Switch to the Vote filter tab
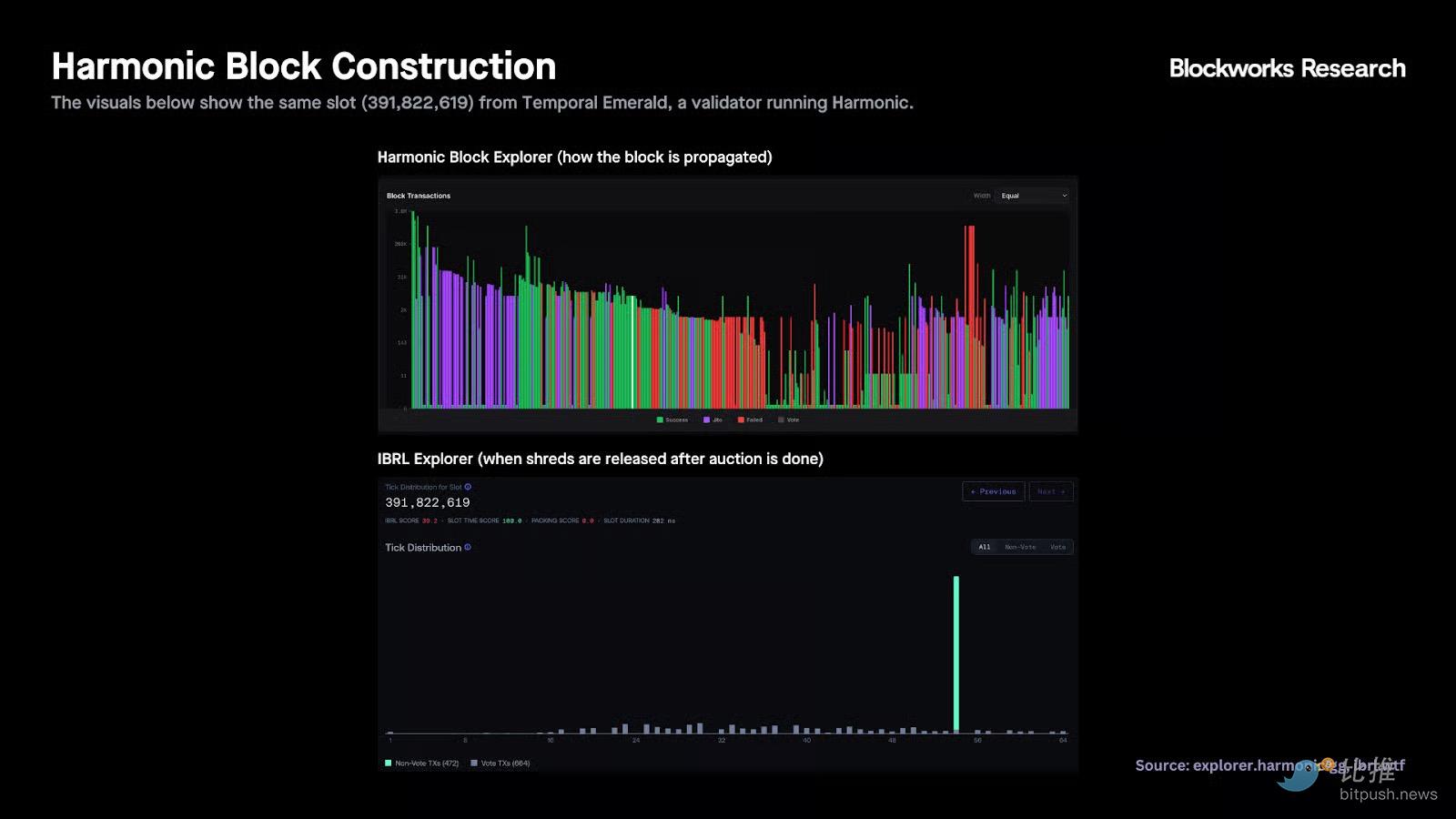 (x=1057, y=547)
